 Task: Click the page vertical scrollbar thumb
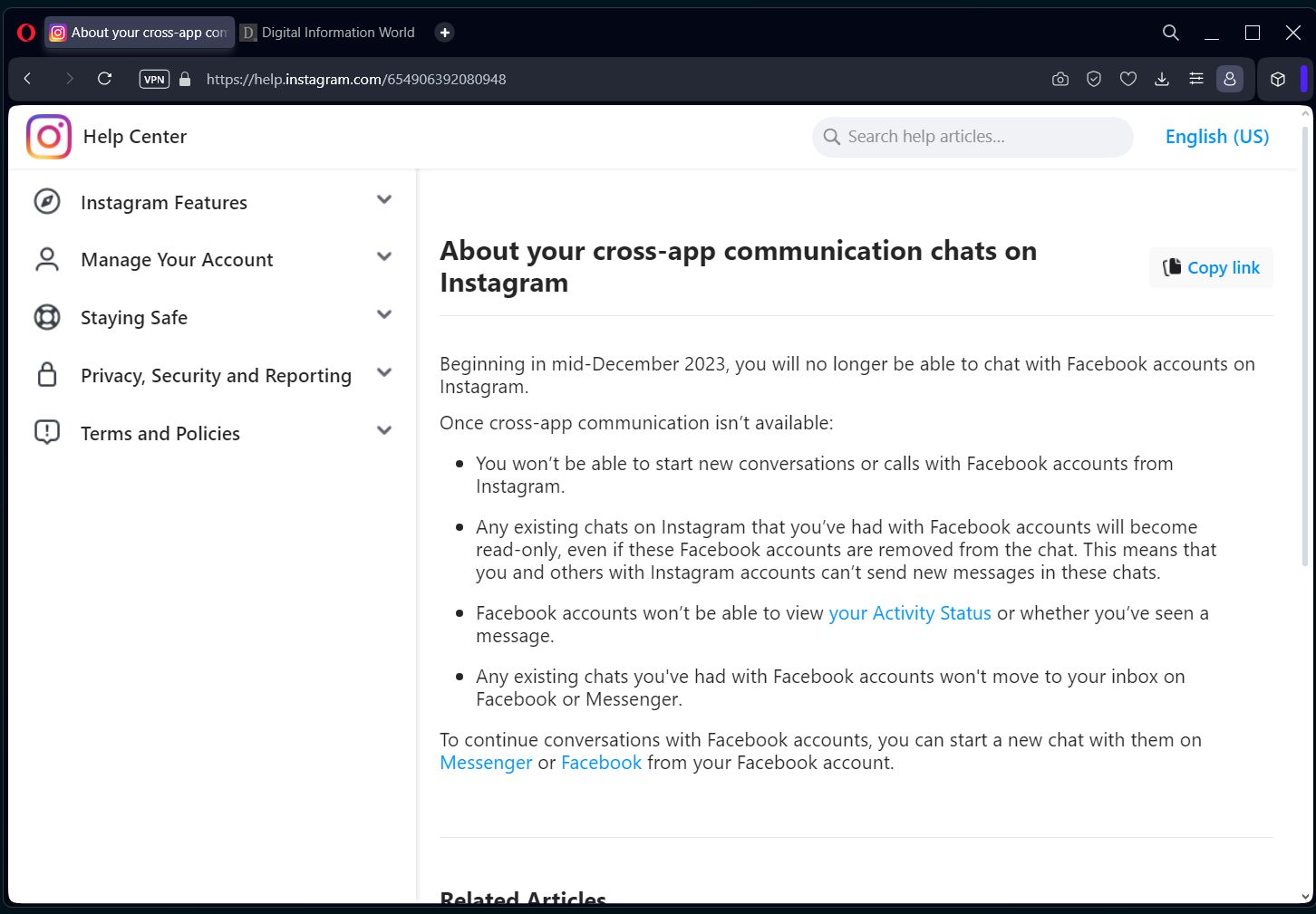tap(1305, 346)
